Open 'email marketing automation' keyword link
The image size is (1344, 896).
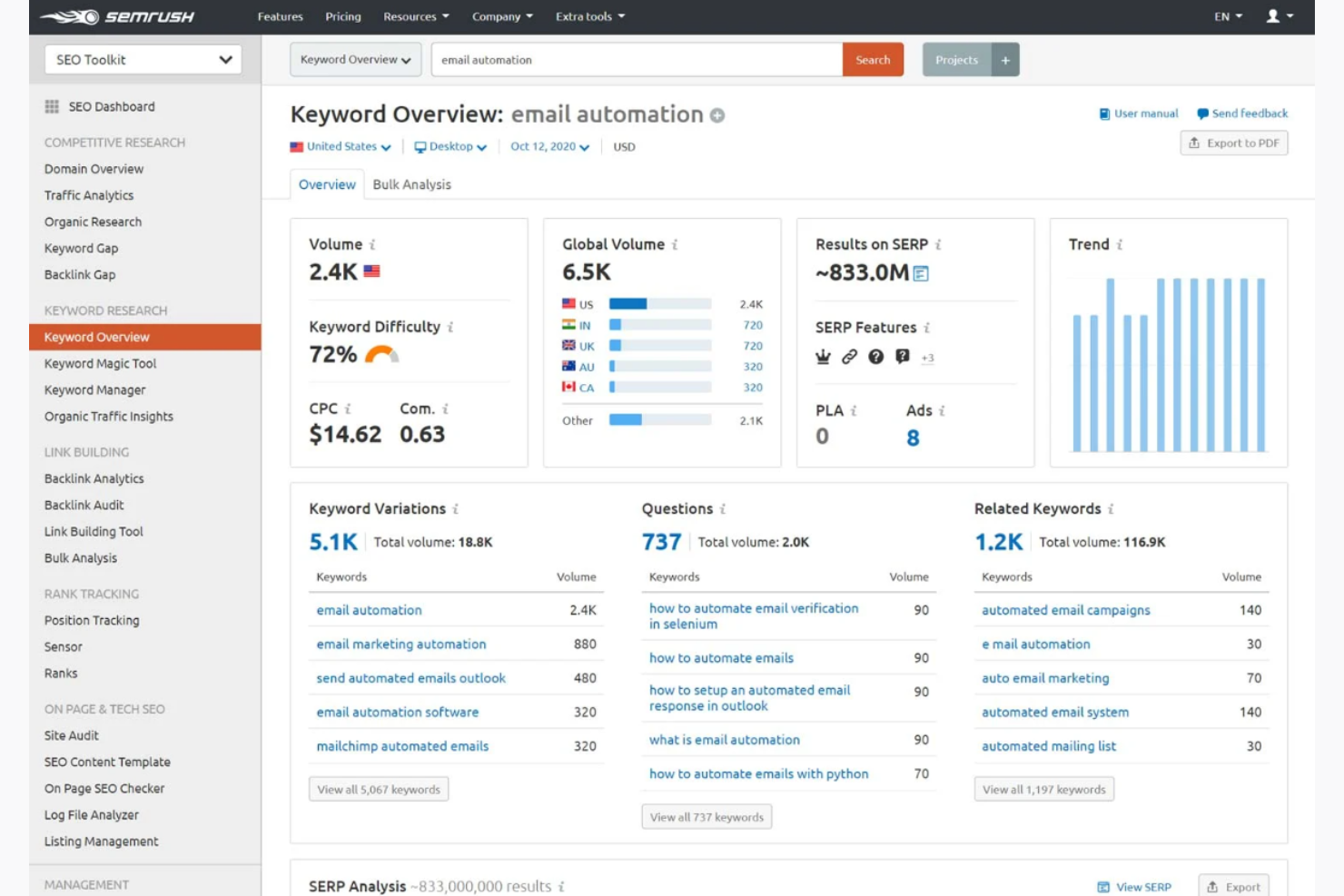click(x=401, y=645)
